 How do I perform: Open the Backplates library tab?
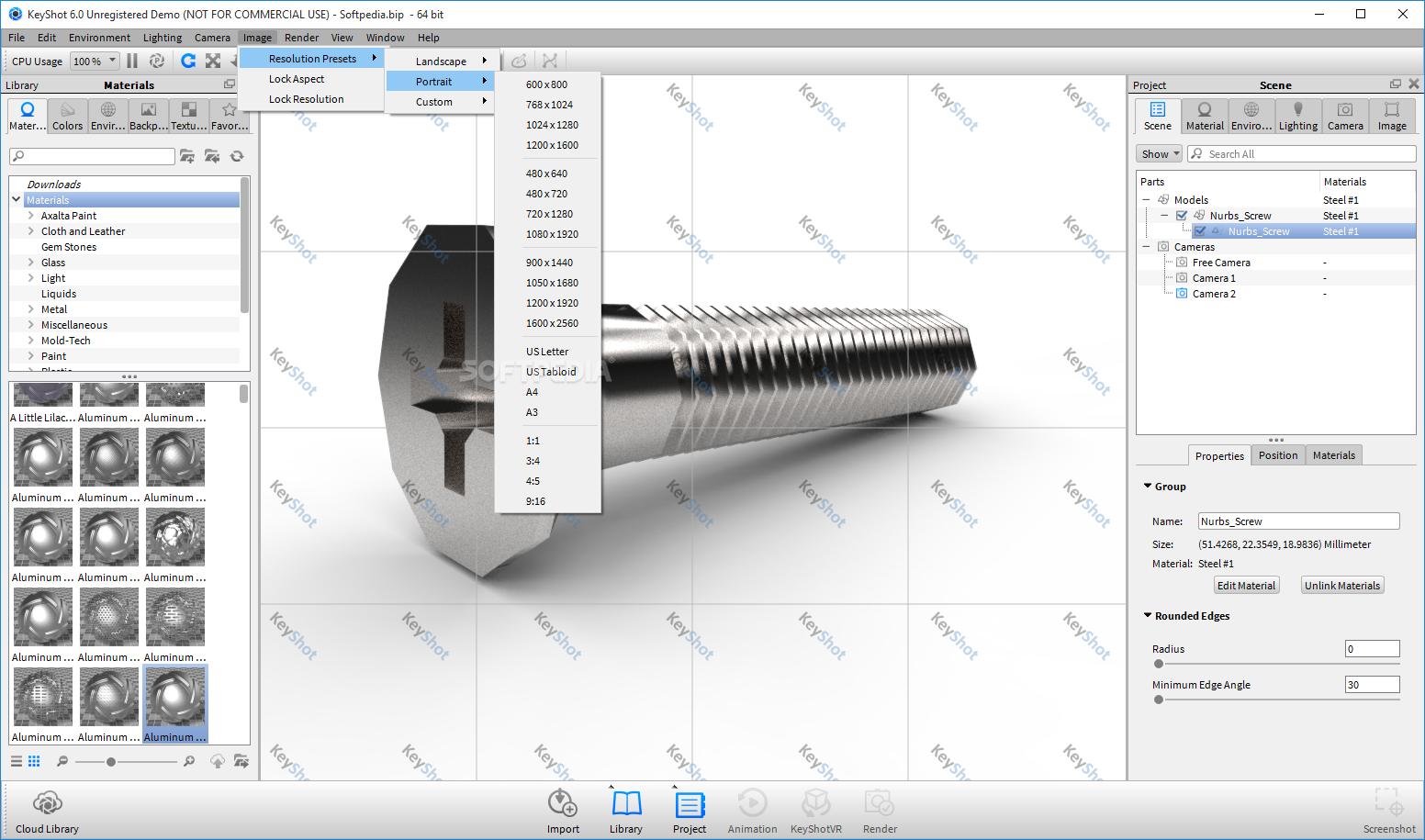click(x=148, y=117)
